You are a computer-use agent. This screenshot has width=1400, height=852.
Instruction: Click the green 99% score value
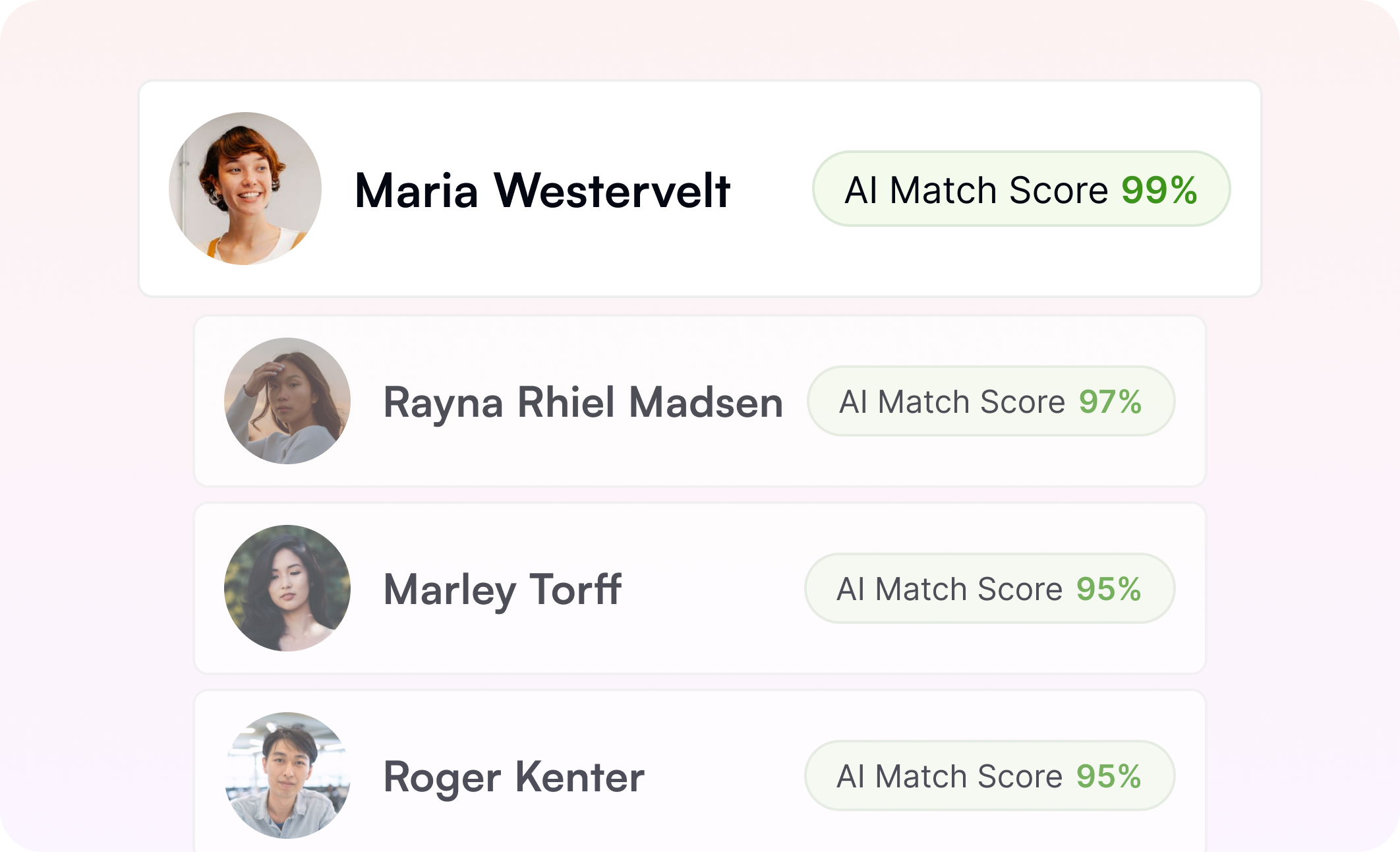tap(1159, 191)
